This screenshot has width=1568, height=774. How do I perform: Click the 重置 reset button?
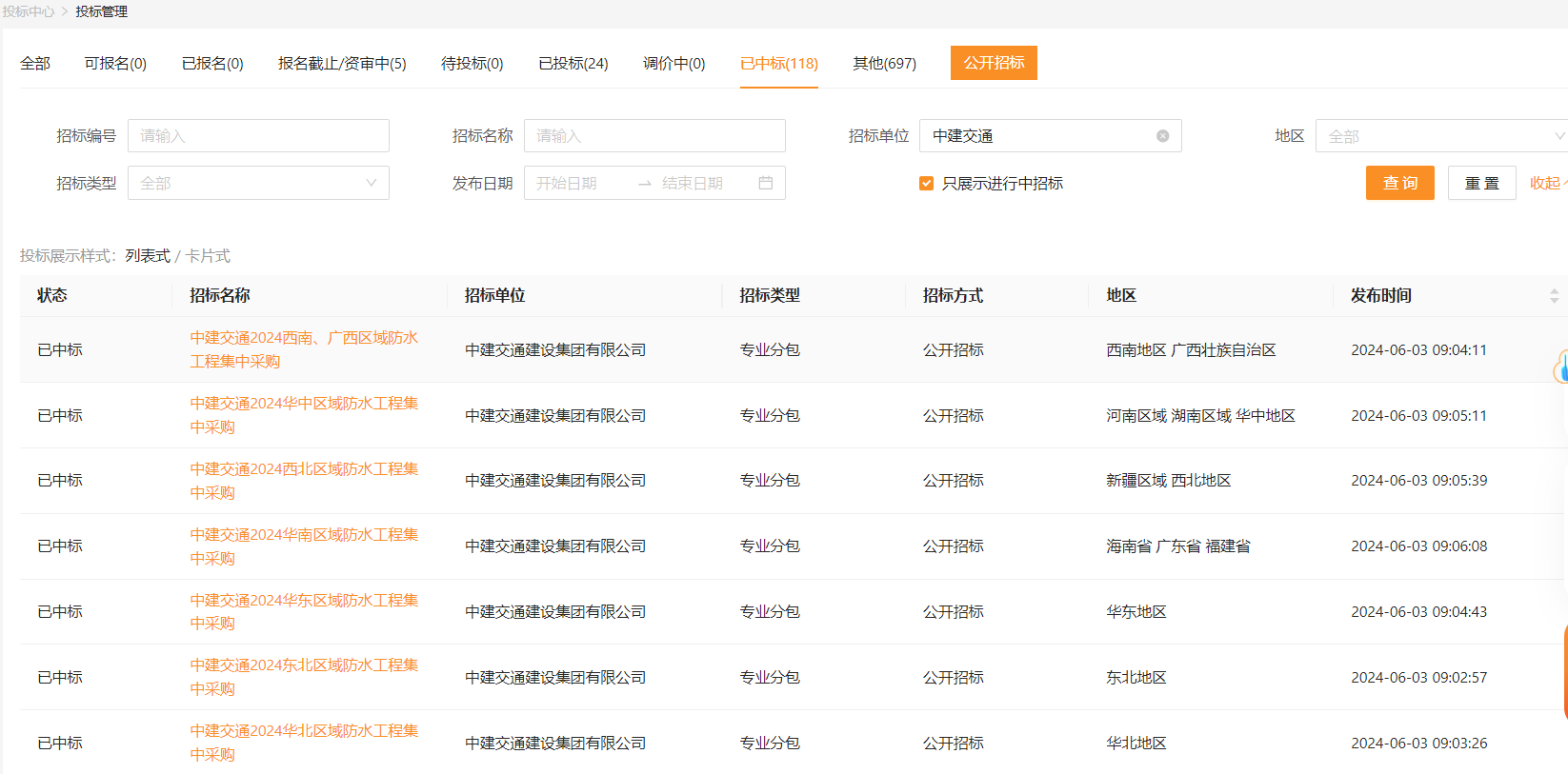[x=1481, y=183]
